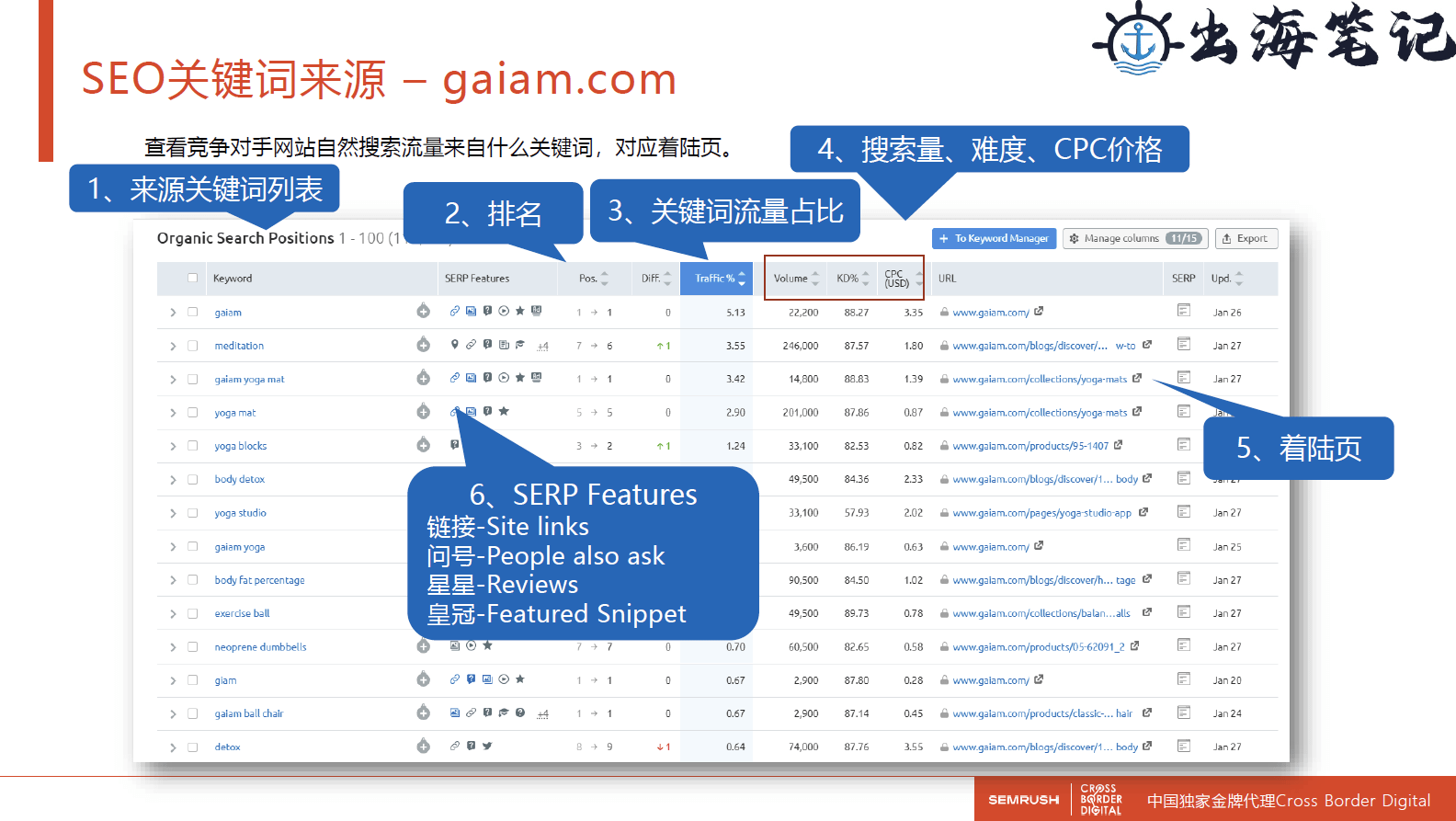The image size is (1456, 821).
Task: View SERP snapshot for yoga studio row
Action: tap(1184, 511)
